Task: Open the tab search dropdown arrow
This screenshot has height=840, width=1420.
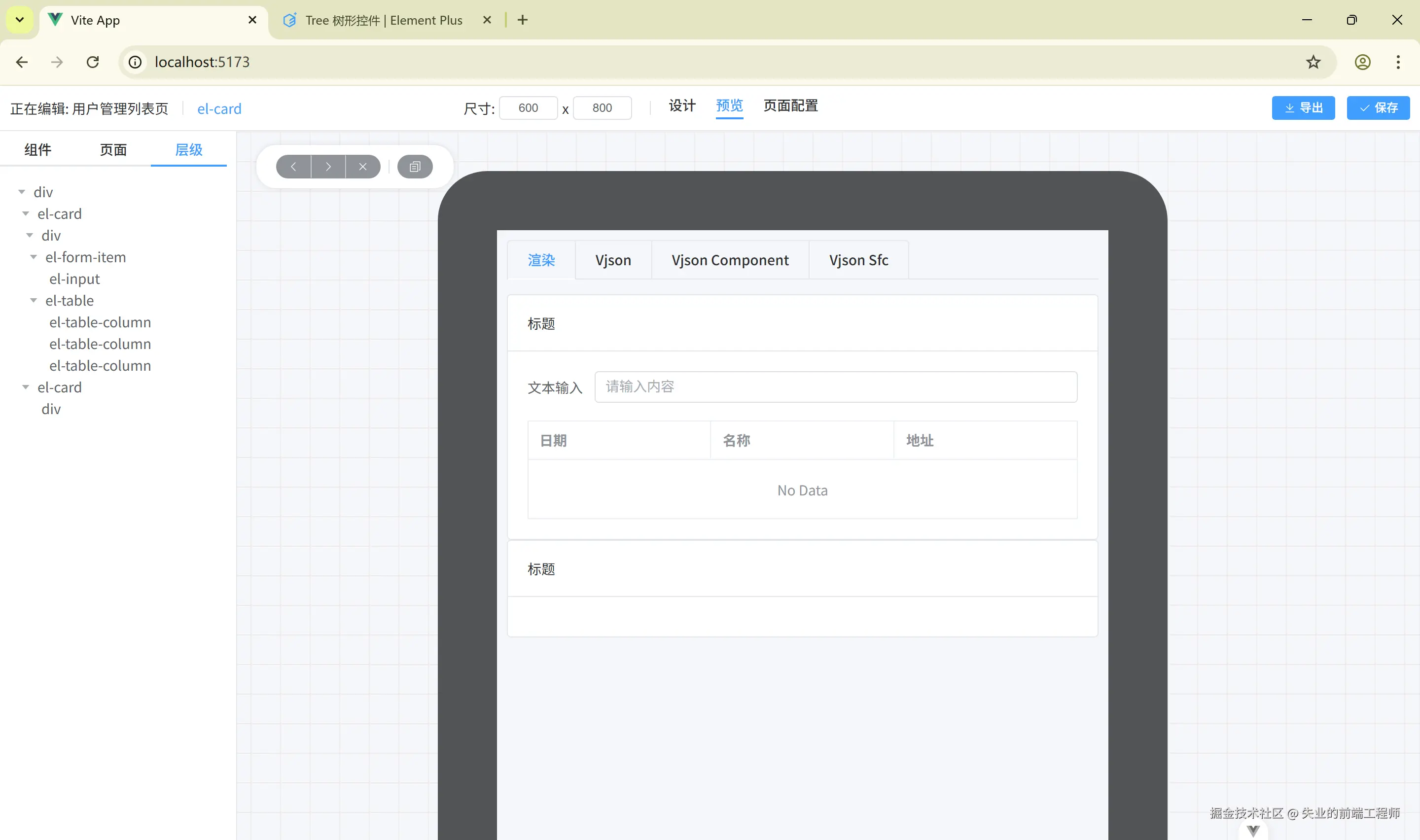Action: point(19,20)
